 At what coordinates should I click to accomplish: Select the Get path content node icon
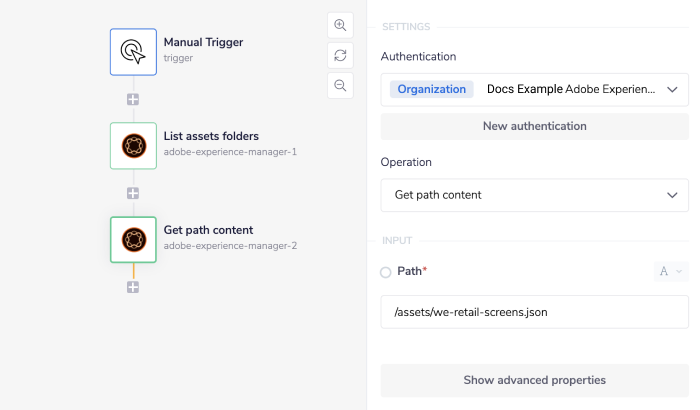[x=133, y=239]
